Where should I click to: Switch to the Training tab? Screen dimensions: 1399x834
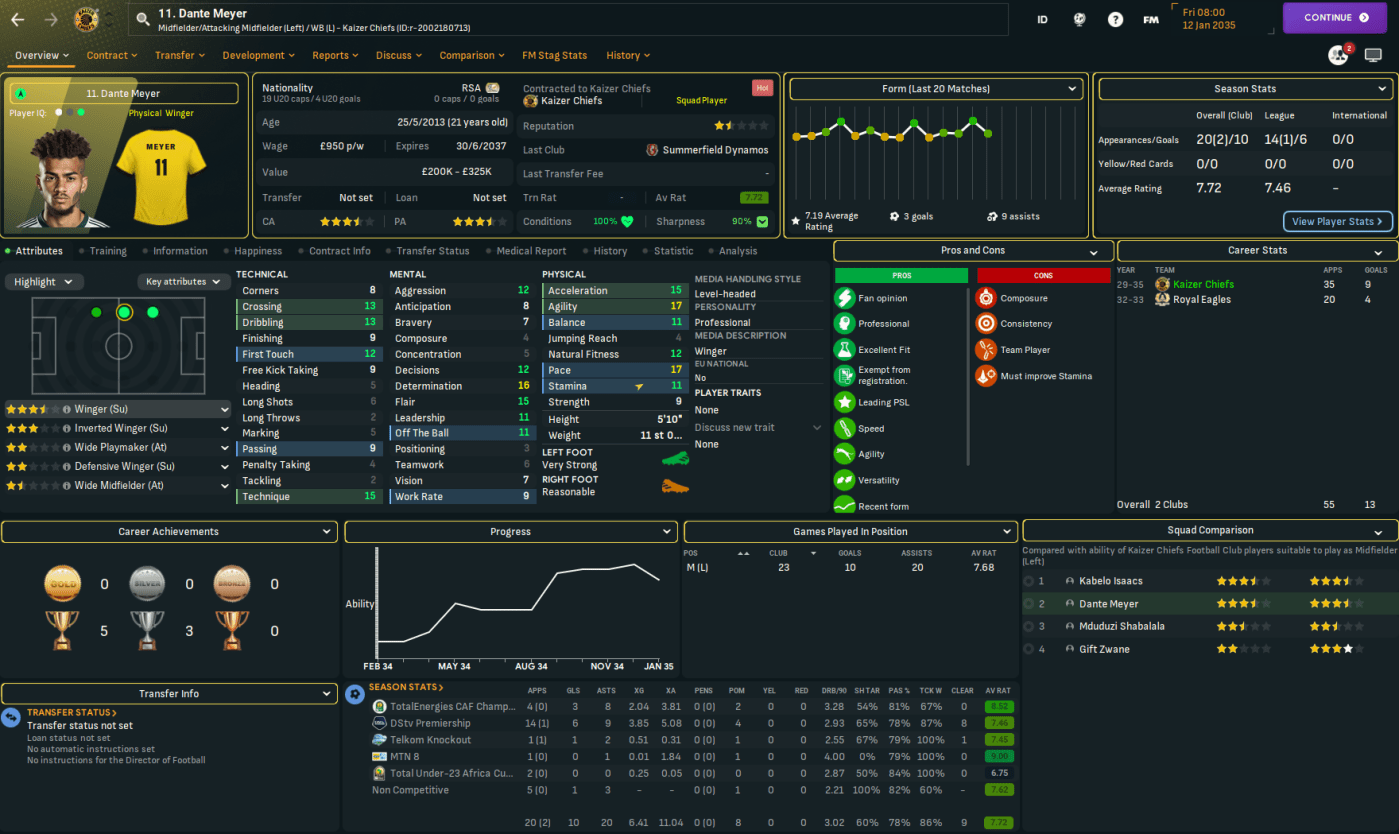(108, 251)
